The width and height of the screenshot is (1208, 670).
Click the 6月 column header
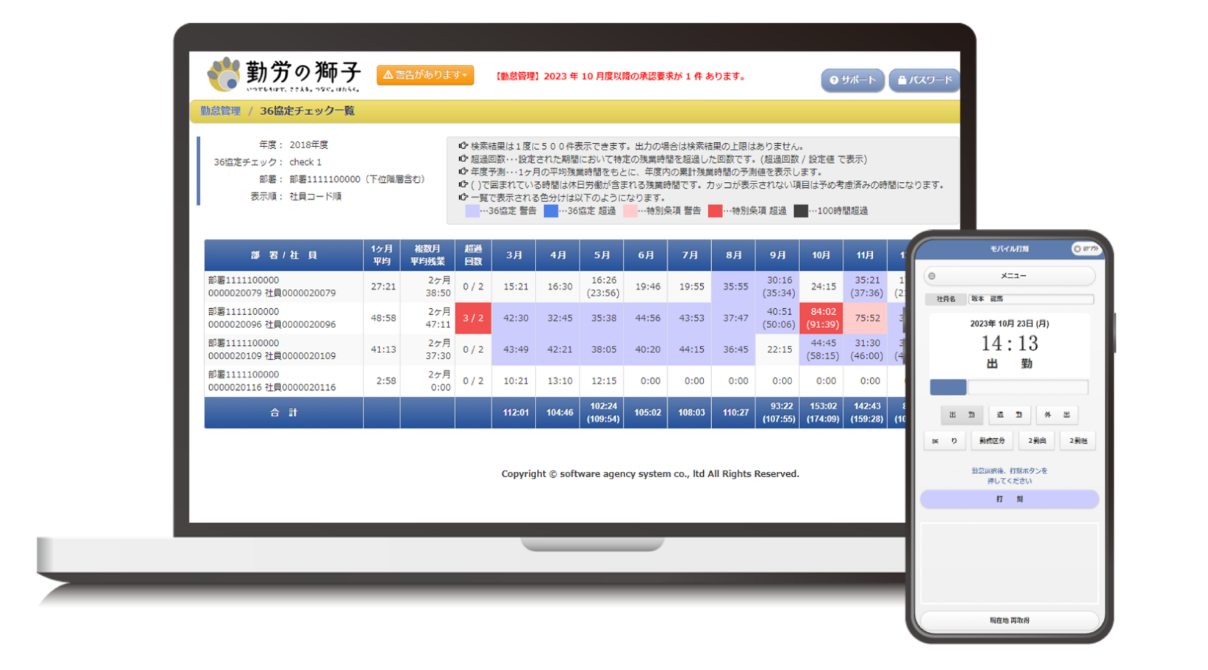click(648, 255)
